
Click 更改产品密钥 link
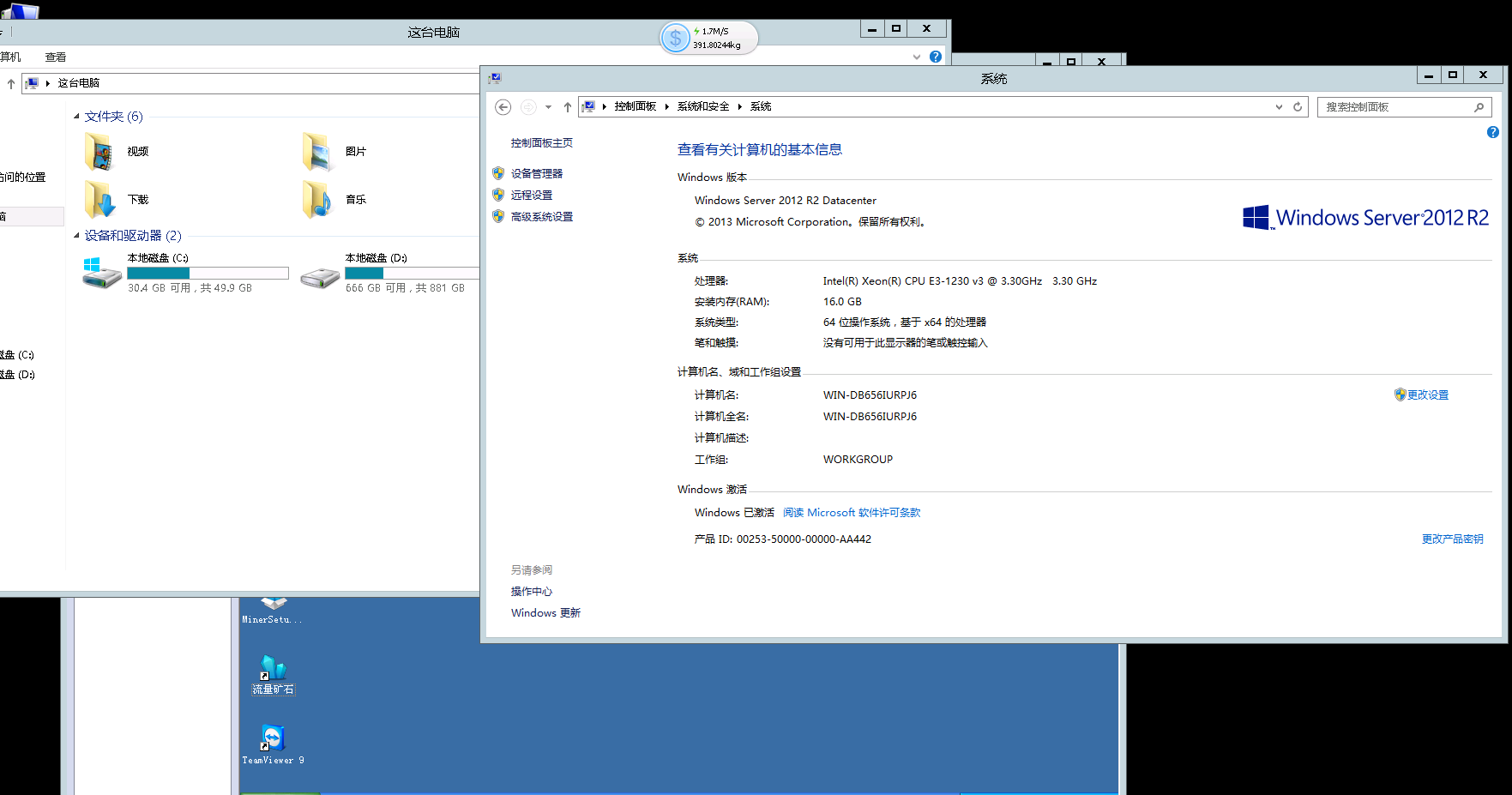tap(1453, 539)
